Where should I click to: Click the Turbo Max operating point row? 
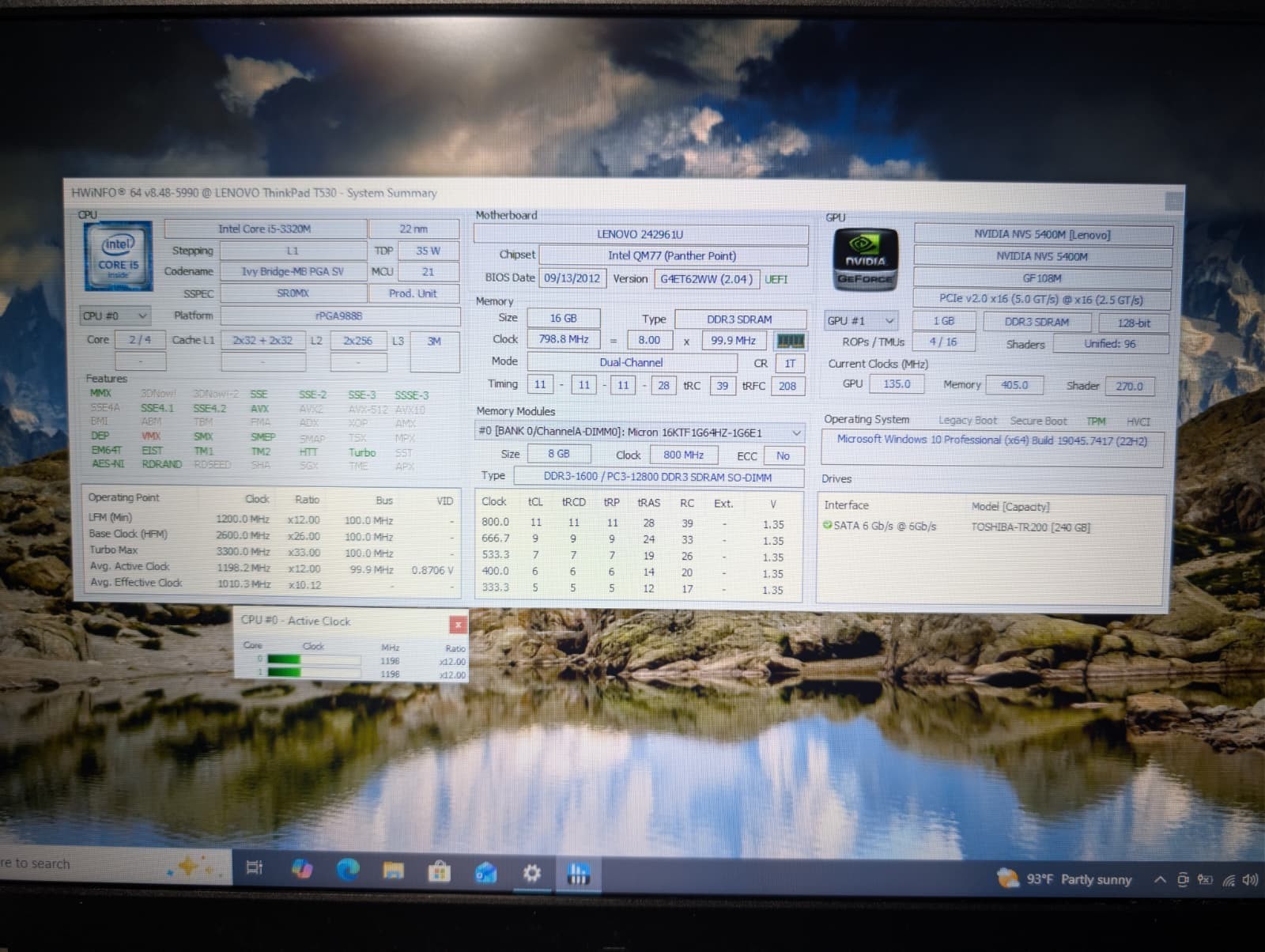pyautogui.click(x=270, y=551)
